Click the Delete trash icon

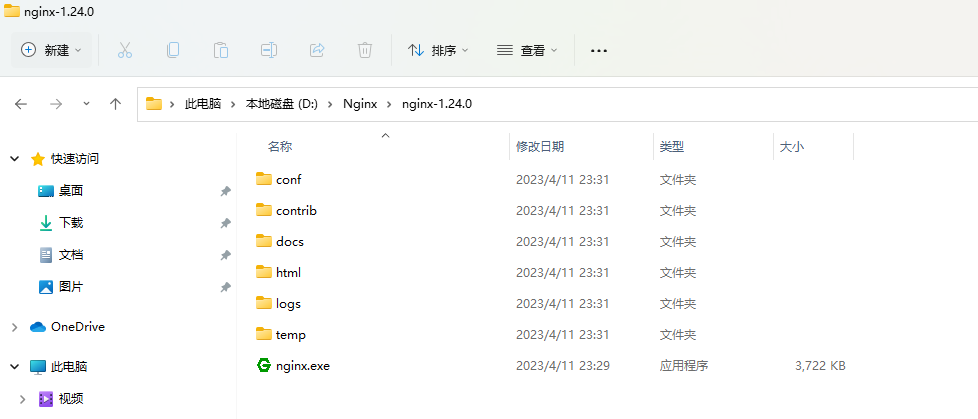365,51
